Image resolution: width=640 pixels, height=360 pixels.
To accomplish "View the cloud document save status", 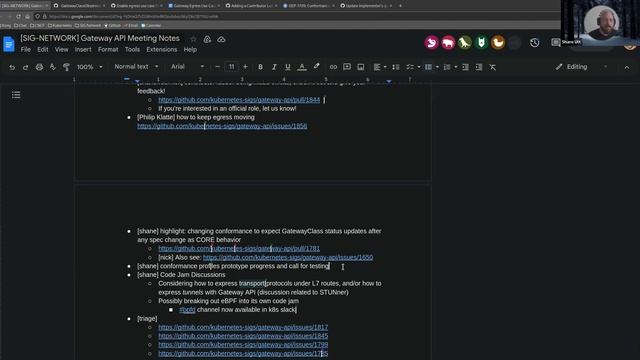I will coord(221,39).
